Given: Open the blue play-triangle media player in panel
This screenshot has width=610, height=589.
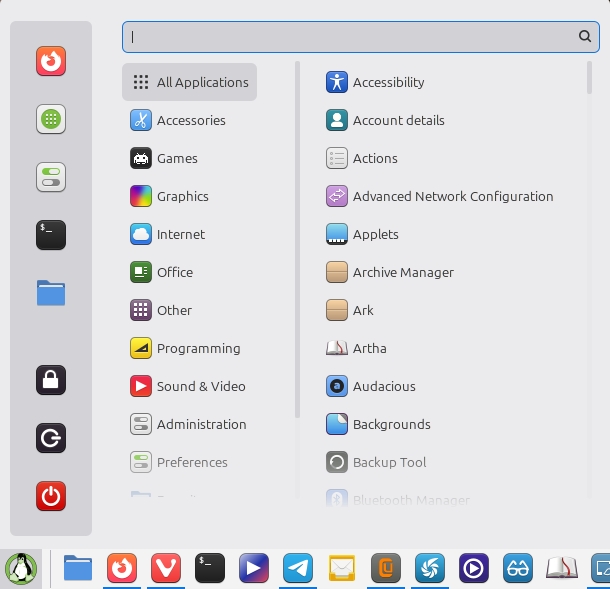Looking at the screenshot, I should click(x=254, y=568).
